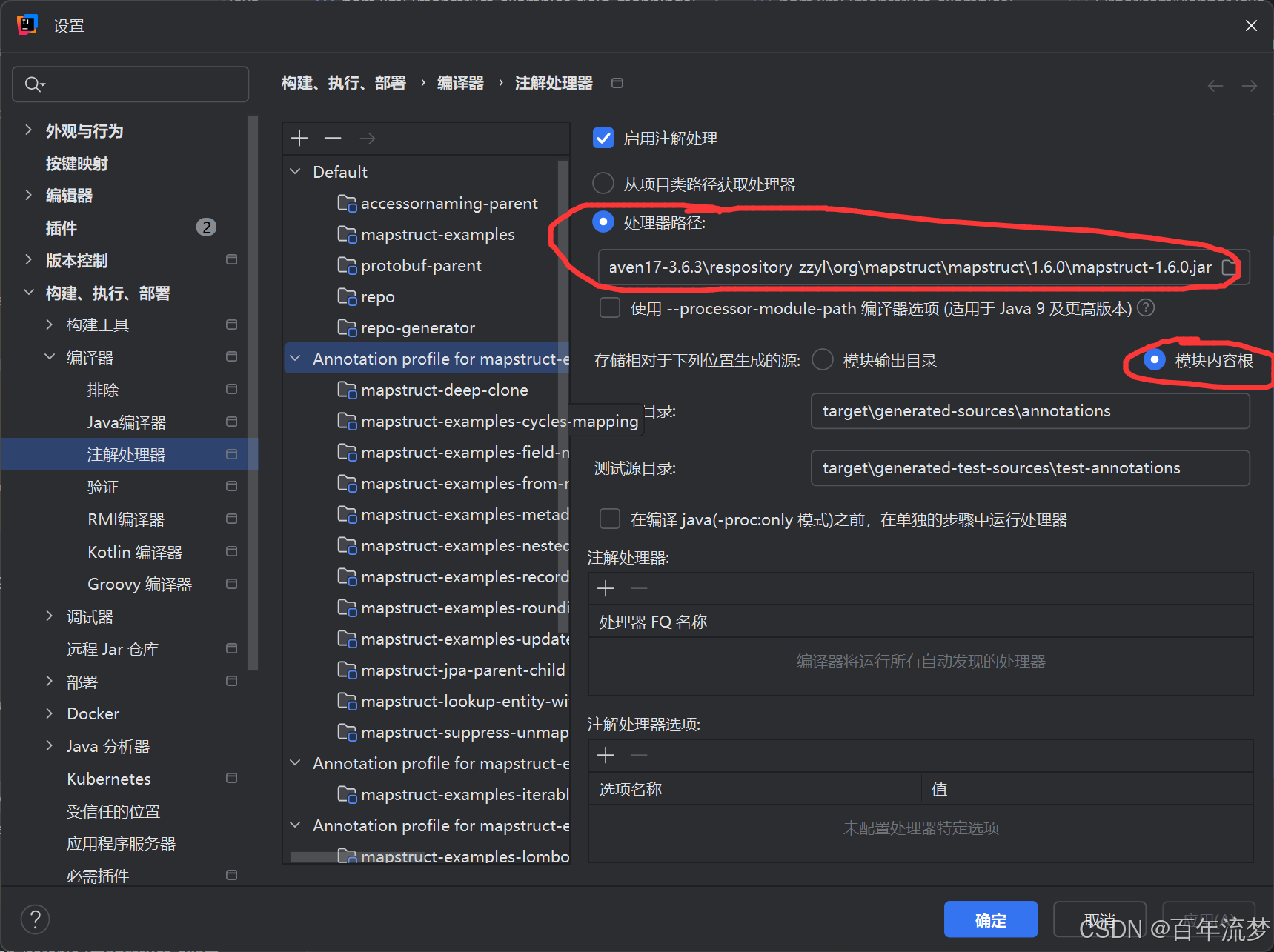This screenshot has width=1274, height=952.
Task: Add a processor FQ name with the plus icon
Action: point(605,588)
